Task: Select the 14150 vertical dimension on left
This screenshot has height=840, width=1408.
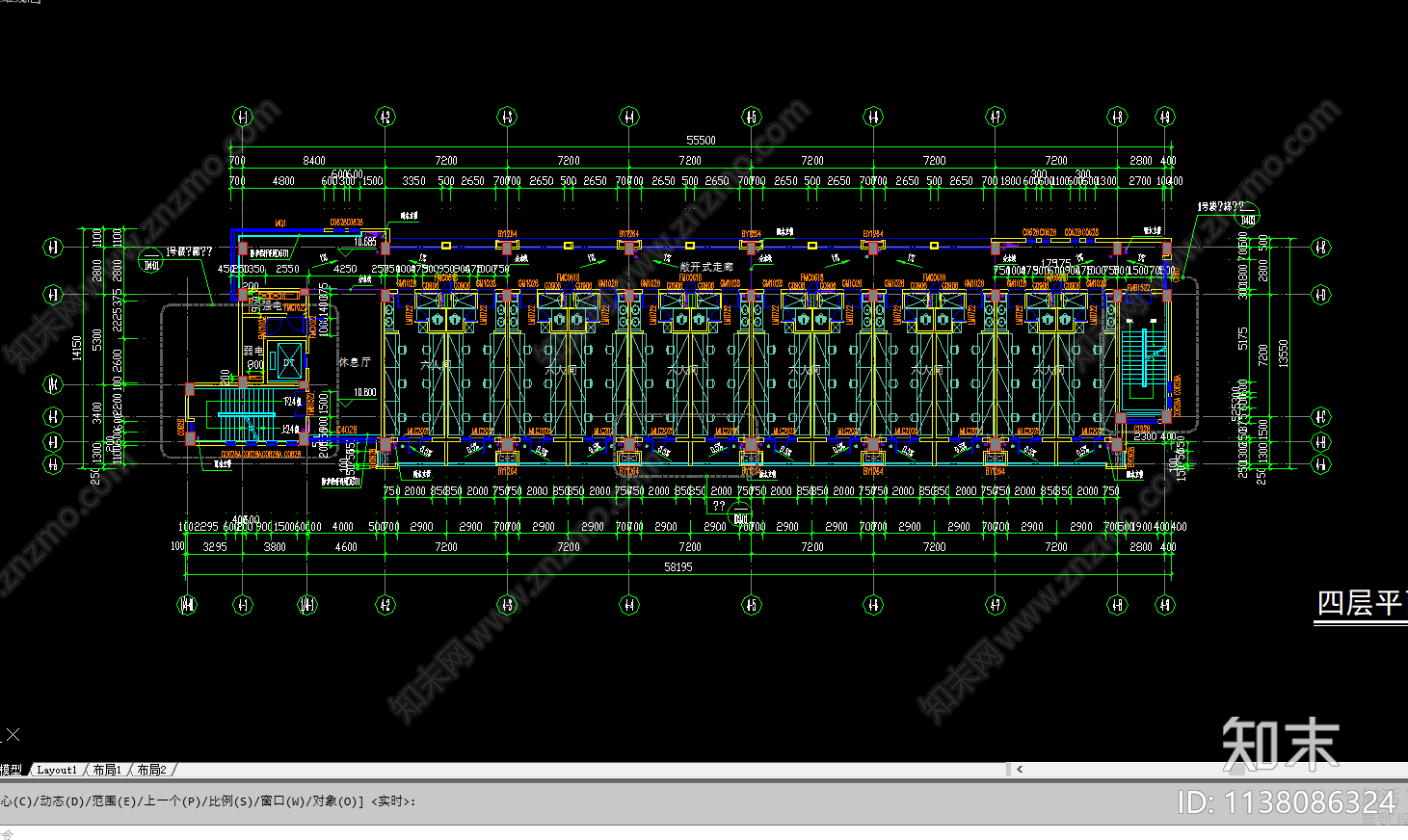Action: (x=78, y=349)
